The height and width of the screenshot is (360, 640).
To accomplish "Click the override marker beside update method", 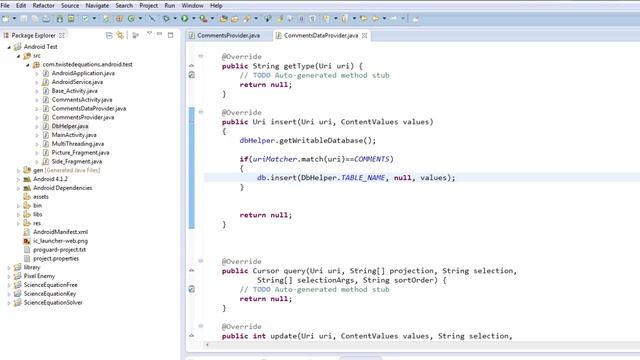I will tap(192, 336).
